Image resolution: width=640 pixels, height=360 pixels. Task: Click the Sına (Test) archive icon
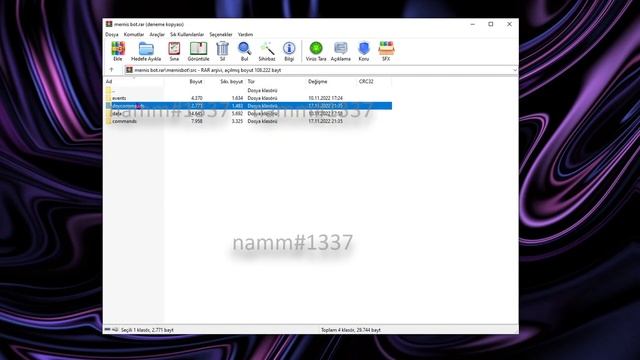coord(174,51)
